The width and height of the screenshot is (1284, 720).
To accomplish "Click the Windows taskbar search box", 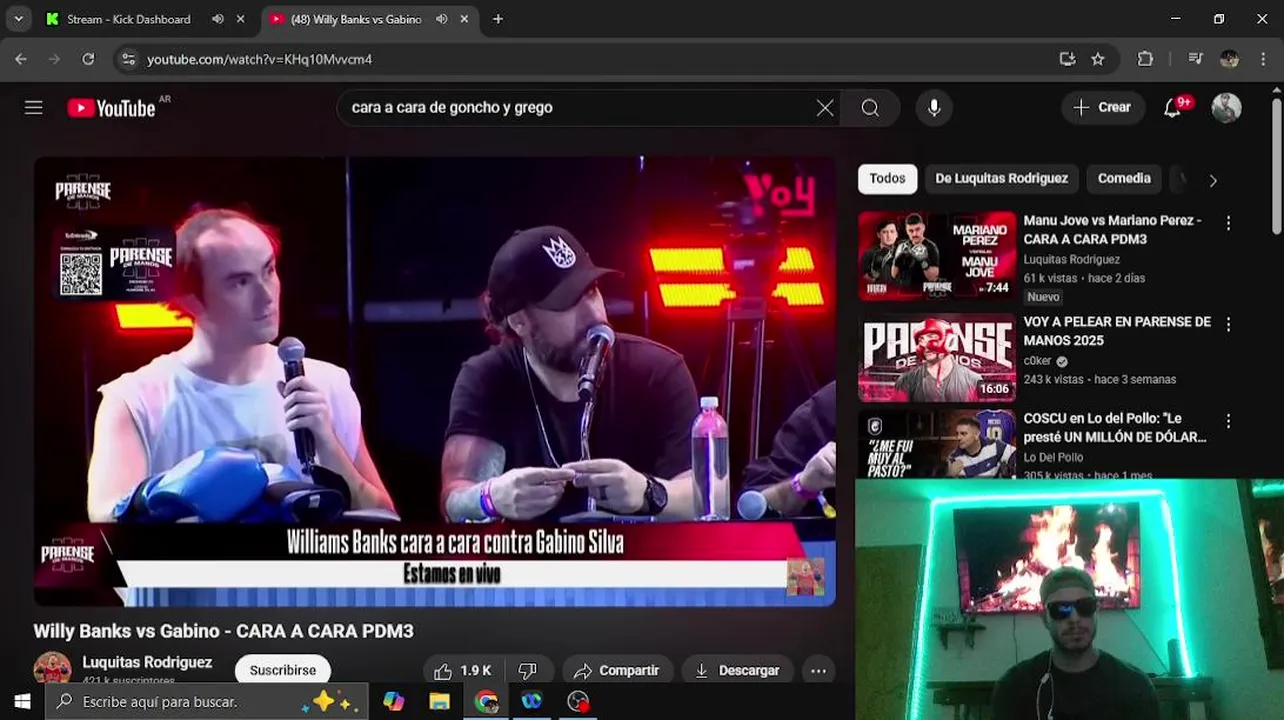I will tap(207, 701).
